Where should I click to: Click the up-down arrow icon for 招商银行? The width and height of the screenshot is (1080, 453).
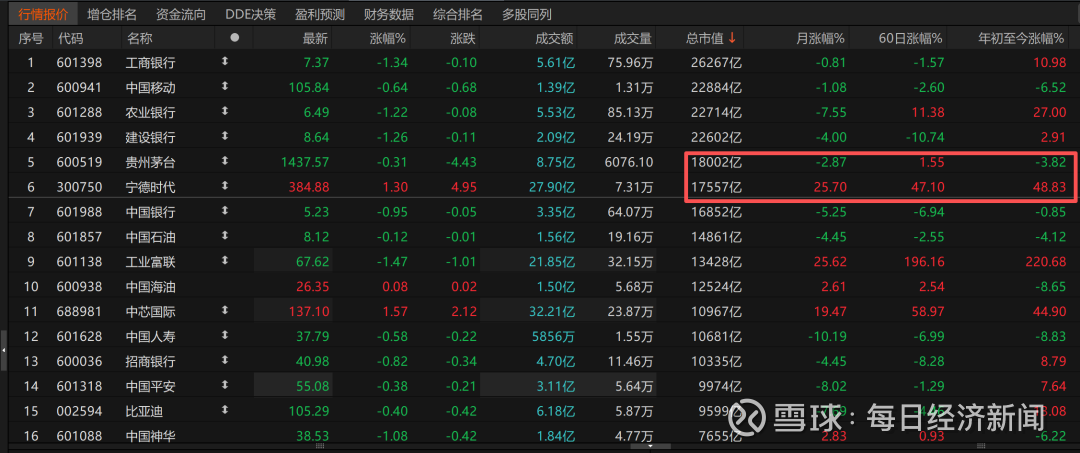click(x=225, y=361)
